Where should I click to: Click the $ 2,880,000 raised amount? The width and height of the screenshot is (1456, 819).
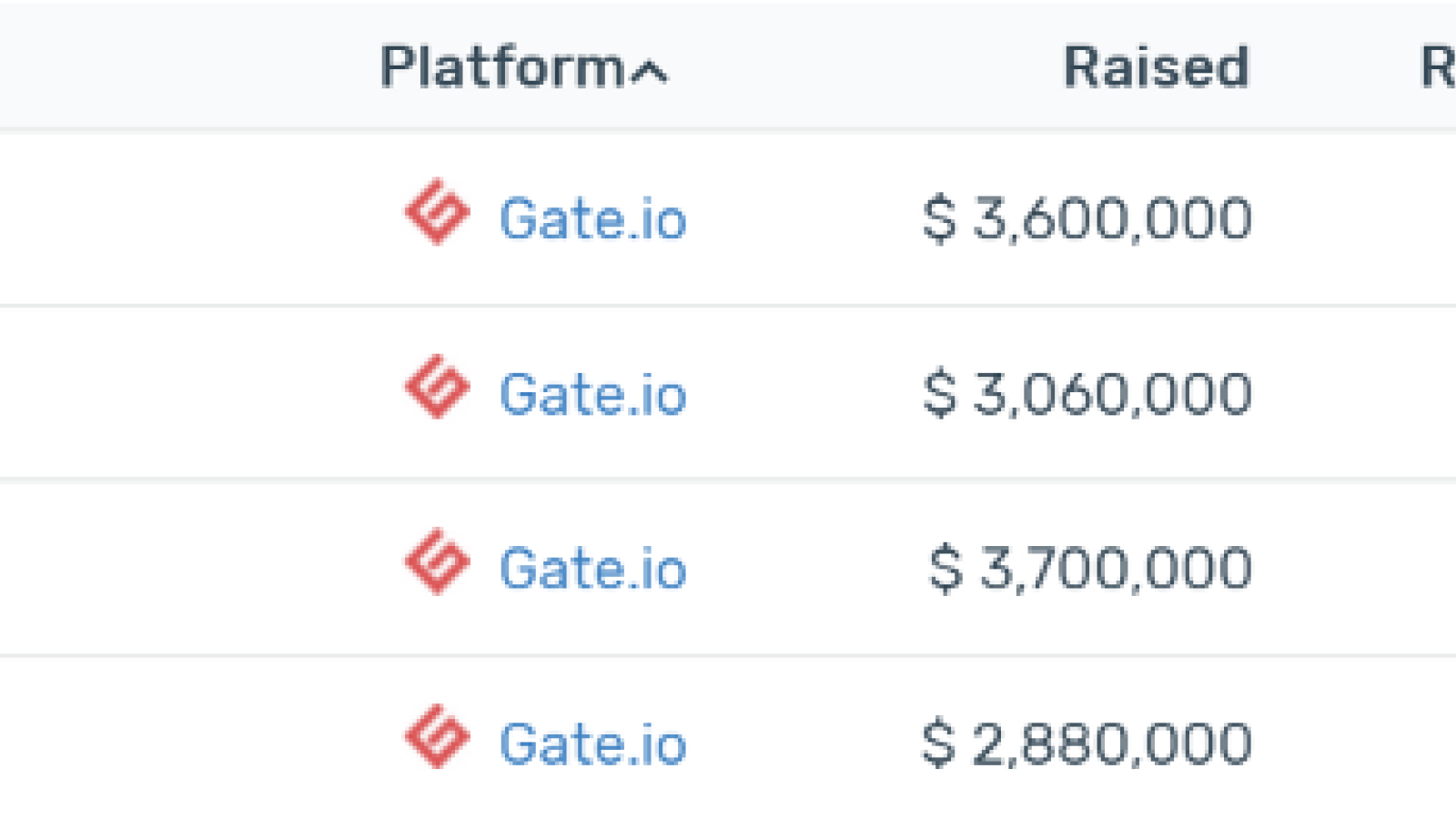[x=1087, y=743]
